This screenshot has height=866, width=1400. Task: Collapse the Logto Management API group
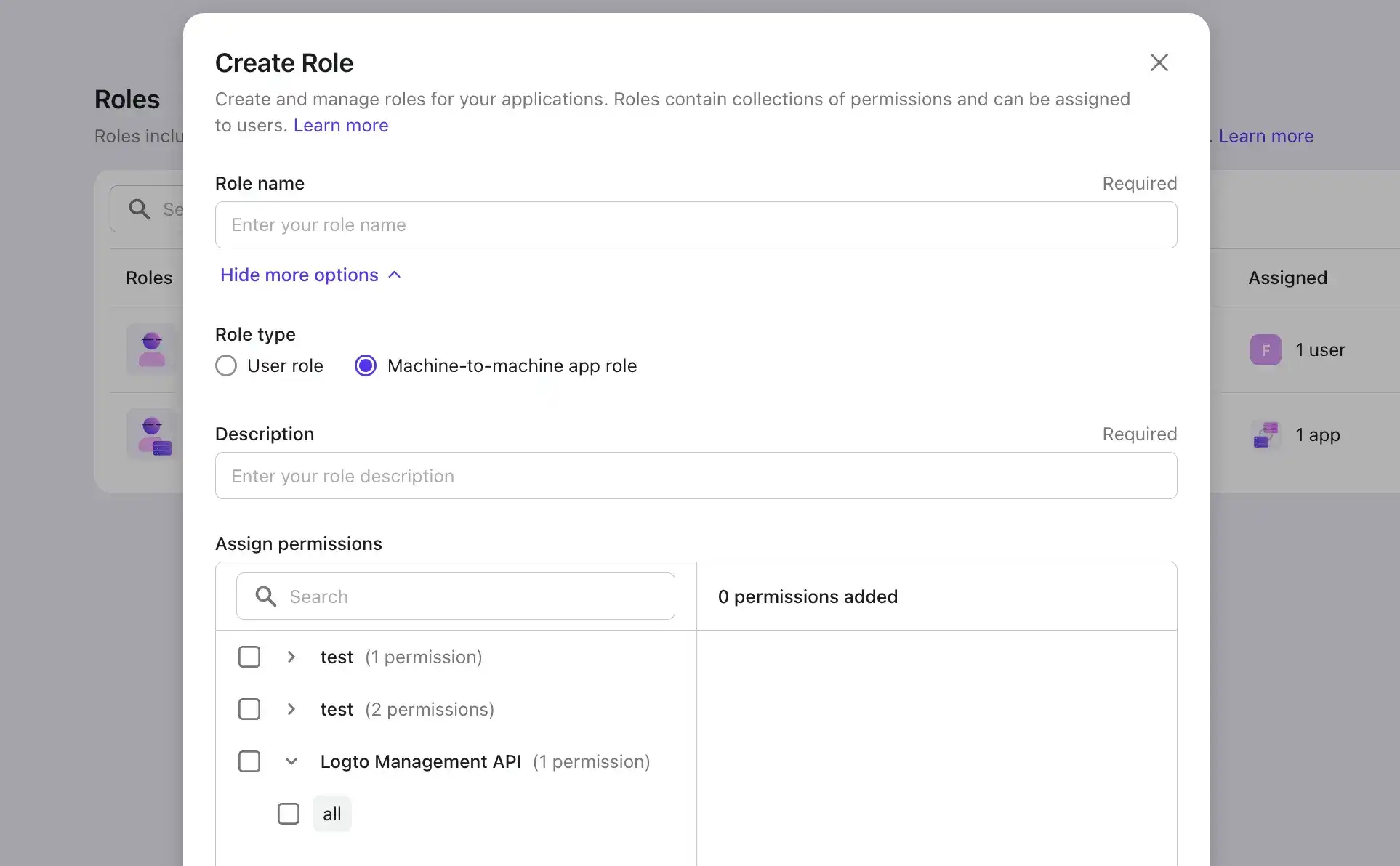click(291, 761)
